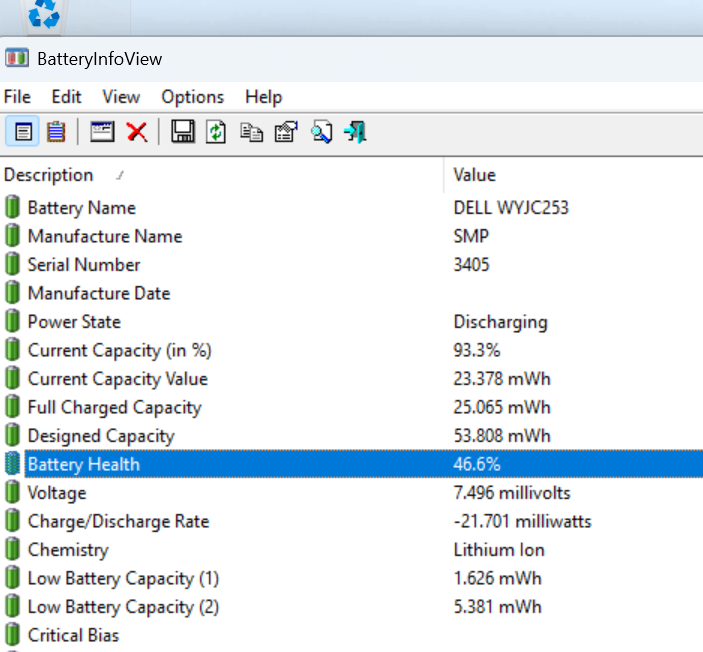Click the 93.3% capacity value
Viewport: 703px width, 652px height.
click(477, 350)
